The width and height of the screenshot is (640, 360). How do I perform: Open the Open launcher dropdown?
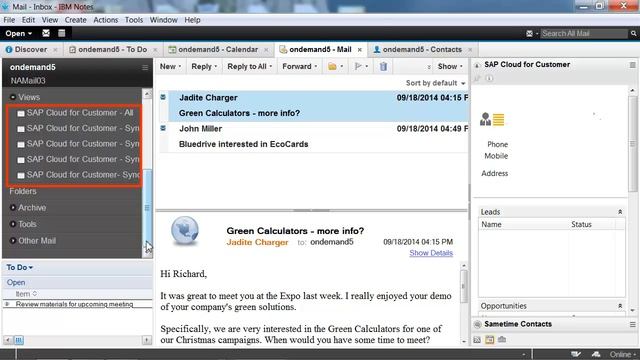[19, 33]
